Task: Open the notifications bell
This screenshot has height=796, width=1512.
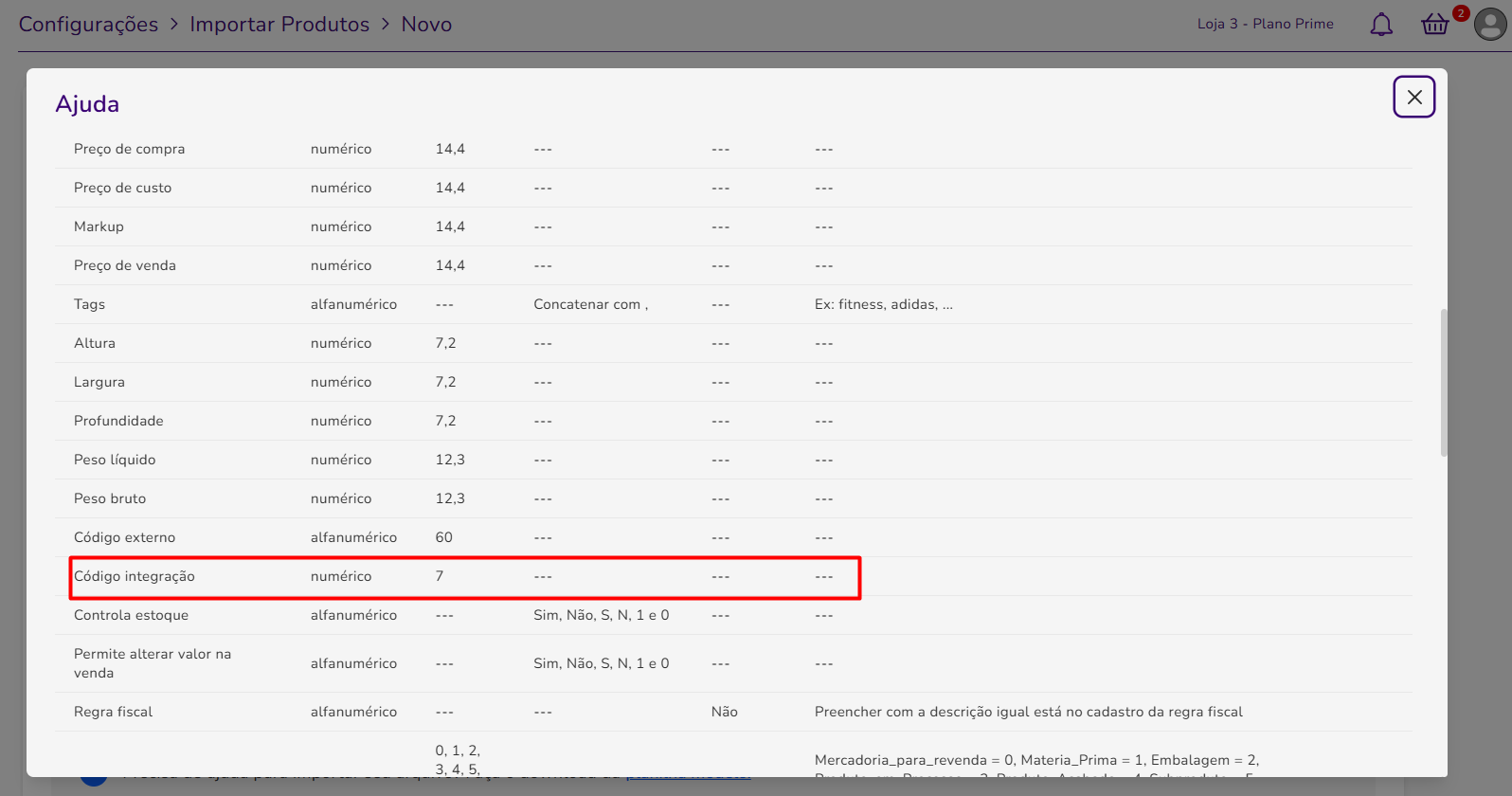Action: (x=1381, y=25)
